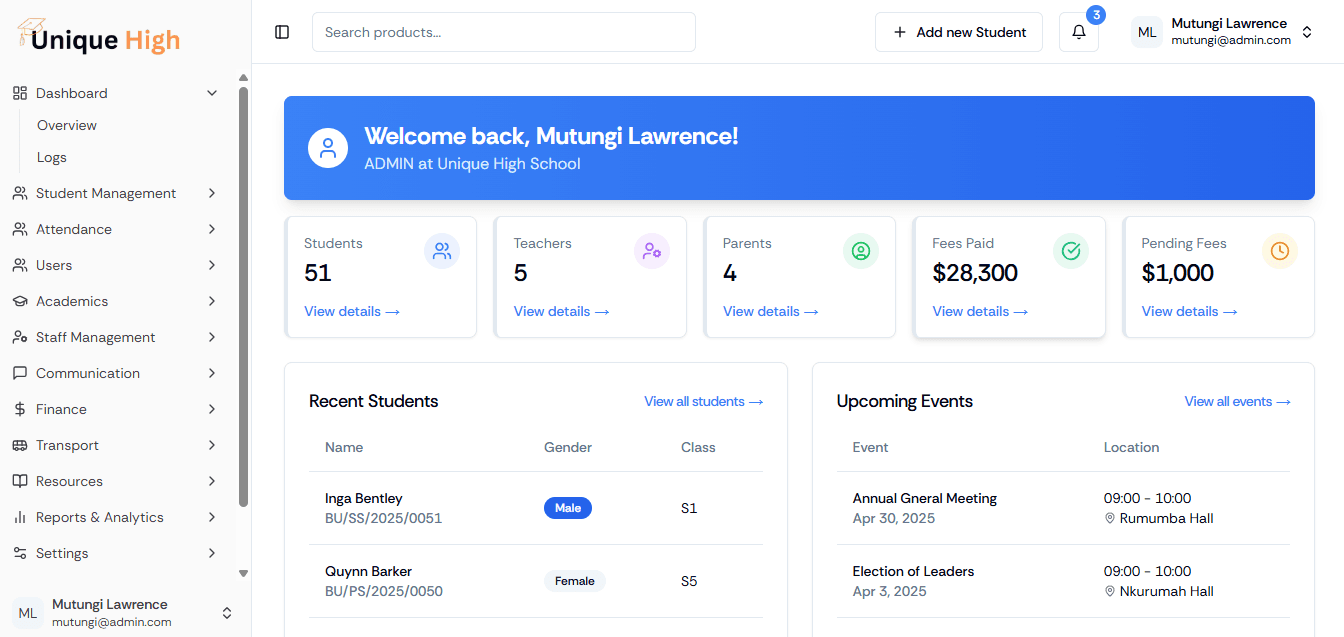
Task: Click the Pending Fees clock icon
Action: point(1280,251)
